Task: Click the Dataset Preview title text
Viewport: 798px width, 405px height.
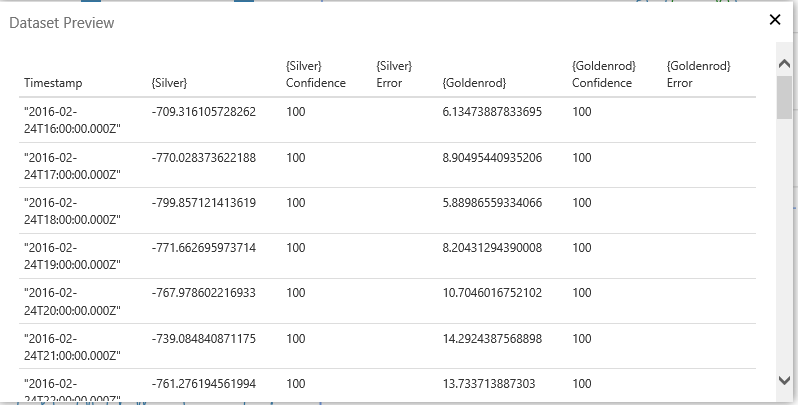Action: pos(61,23)
